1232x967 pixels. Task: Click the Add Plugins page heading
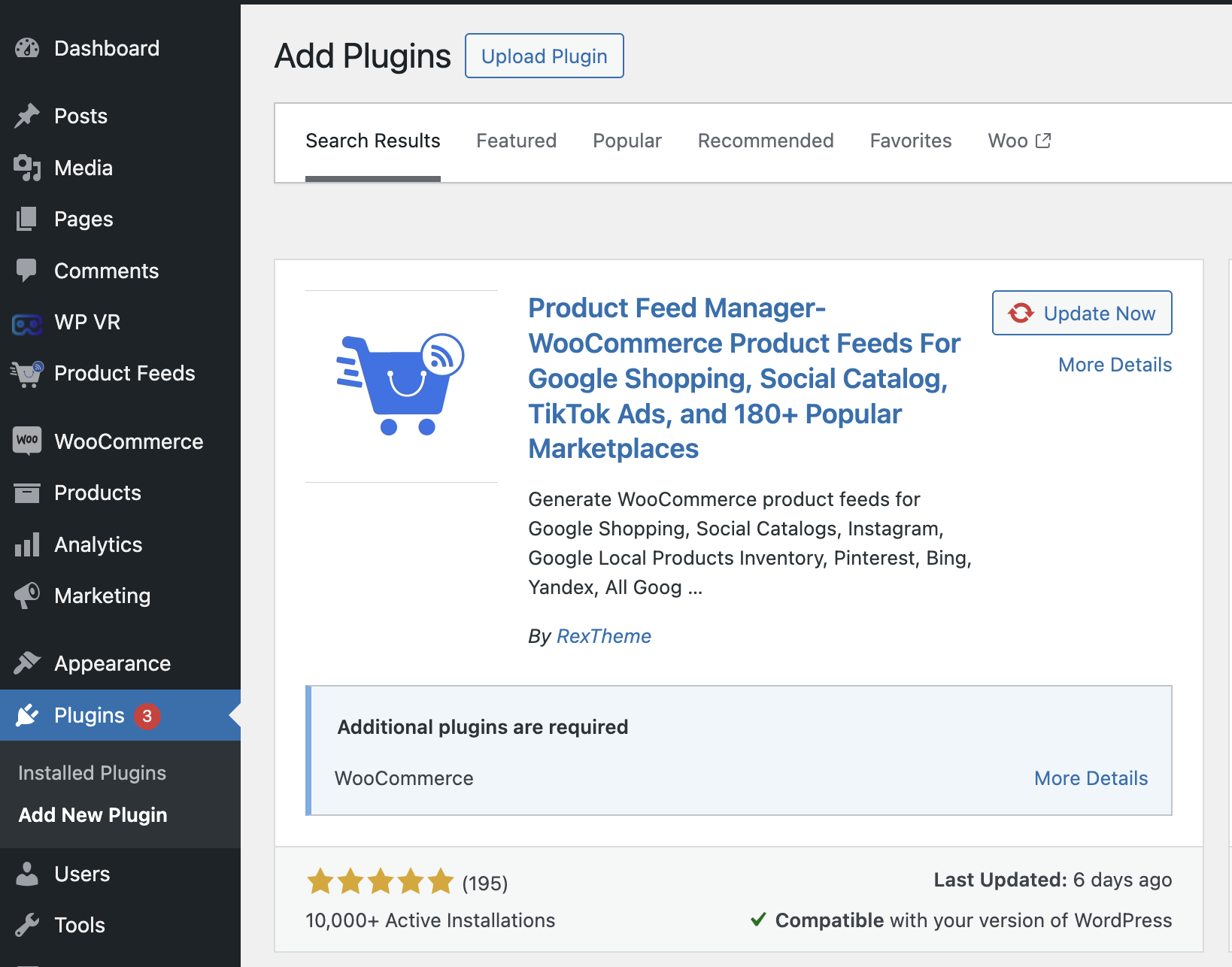pyautogui.click(x=363, y=56)
